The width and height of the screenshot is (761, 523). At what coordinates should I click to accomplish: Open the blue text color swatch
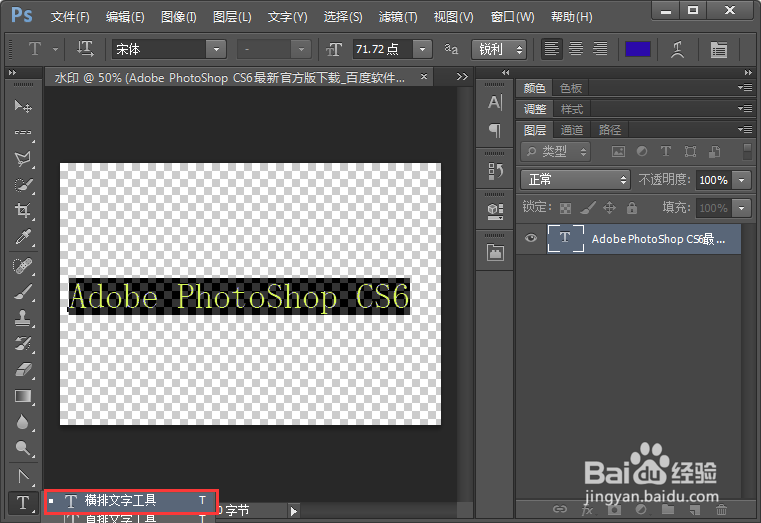[638, 49]
